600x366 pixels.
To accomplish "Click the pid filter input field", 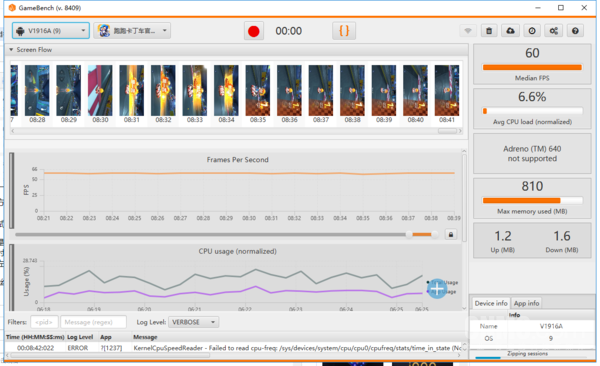I will (x=44, y=322).
